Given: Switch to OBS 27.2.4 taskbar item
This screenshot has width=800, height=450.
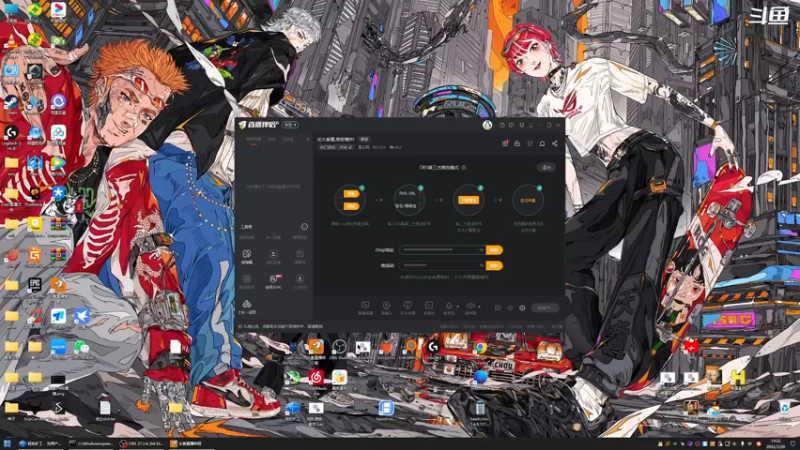Looking at the screenshot, I should pos(142,443).
